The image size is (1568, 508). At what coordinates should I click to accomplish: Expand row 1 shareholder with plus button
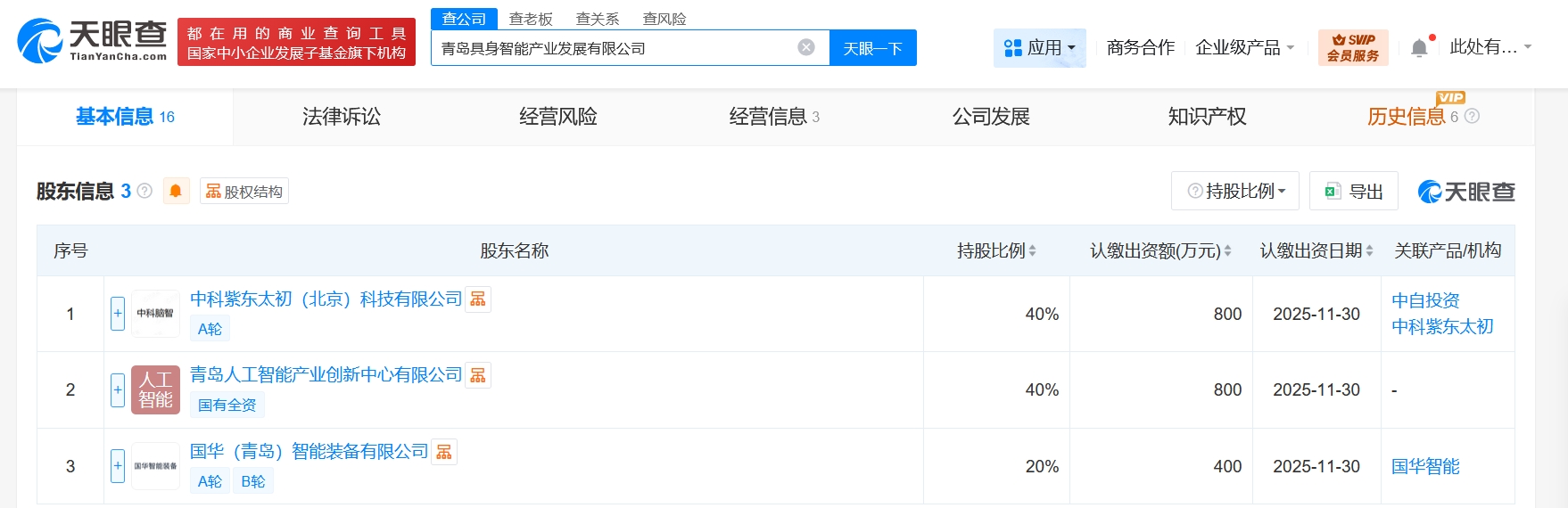(118, 314)
